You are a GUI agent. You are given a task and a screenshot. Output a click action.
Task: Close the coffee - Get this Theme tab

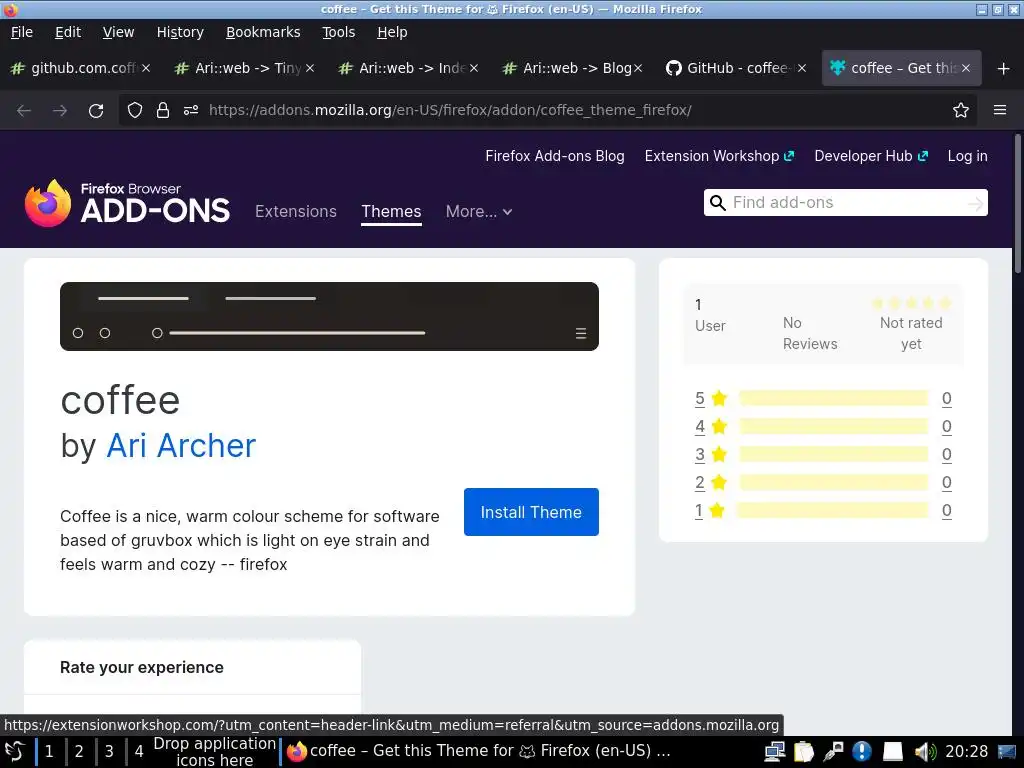coord(966,68)
